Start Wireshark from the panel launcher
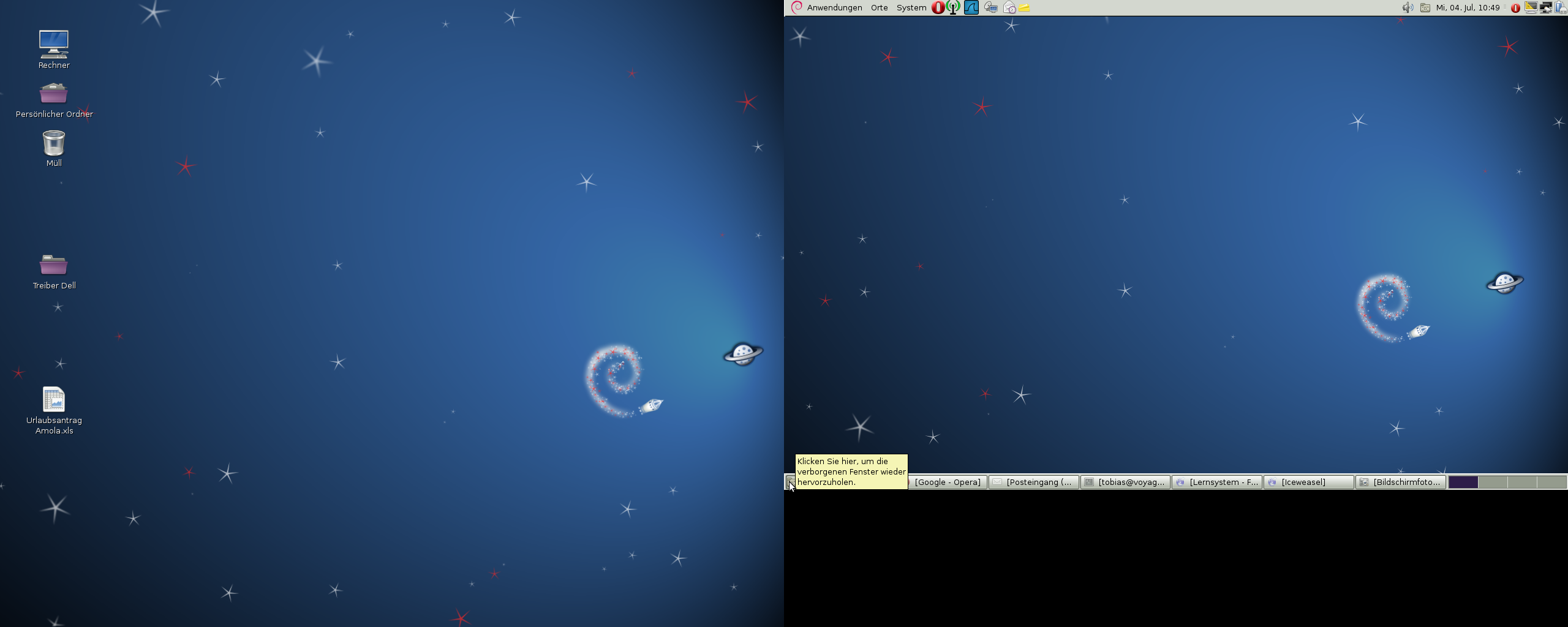Screen dimensions: 1568x627 click(971, 8)
